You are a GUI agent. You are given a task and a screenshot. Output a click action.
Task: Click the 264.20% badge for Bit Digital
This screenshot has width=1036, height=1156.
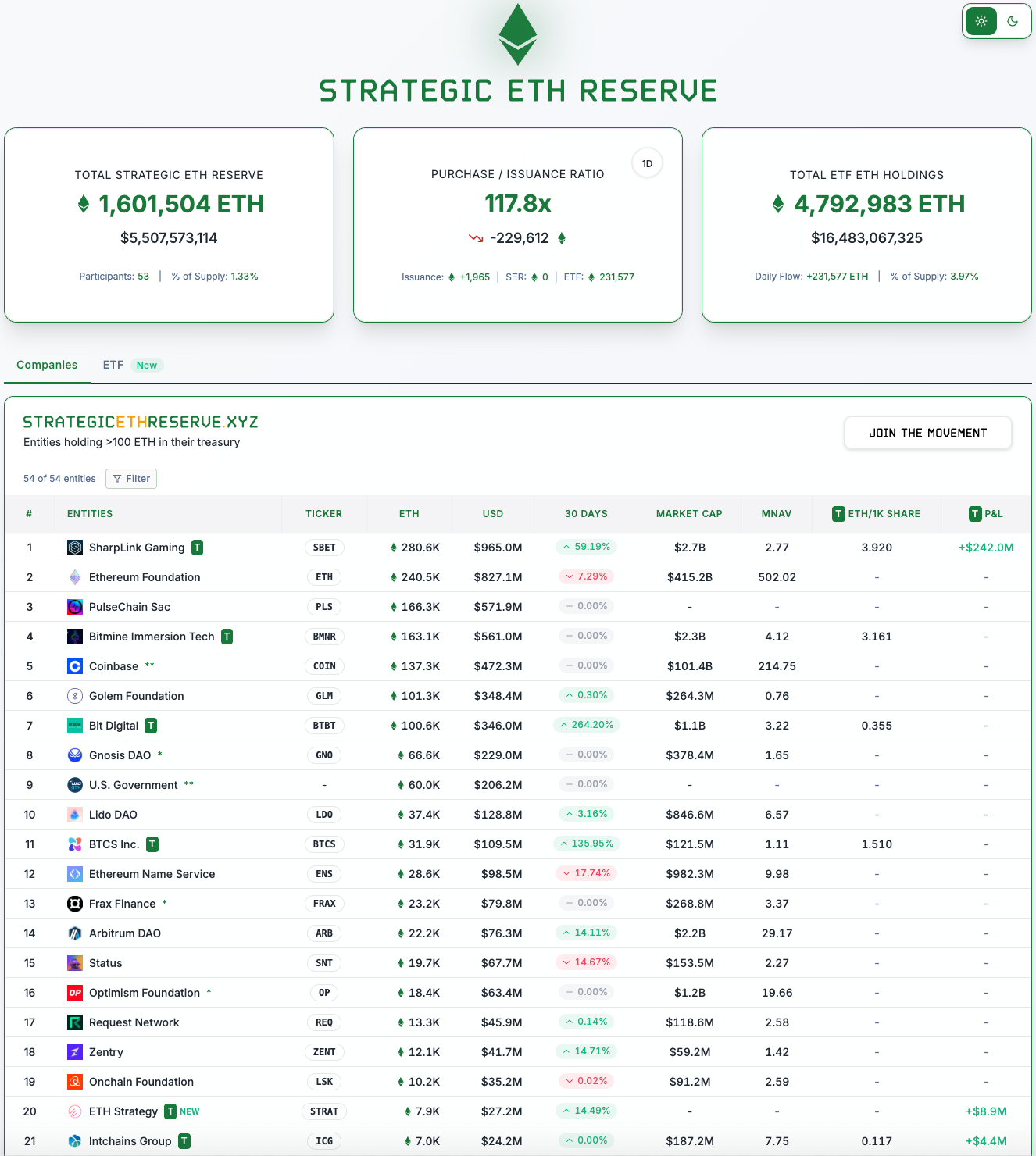click(586, 725)
